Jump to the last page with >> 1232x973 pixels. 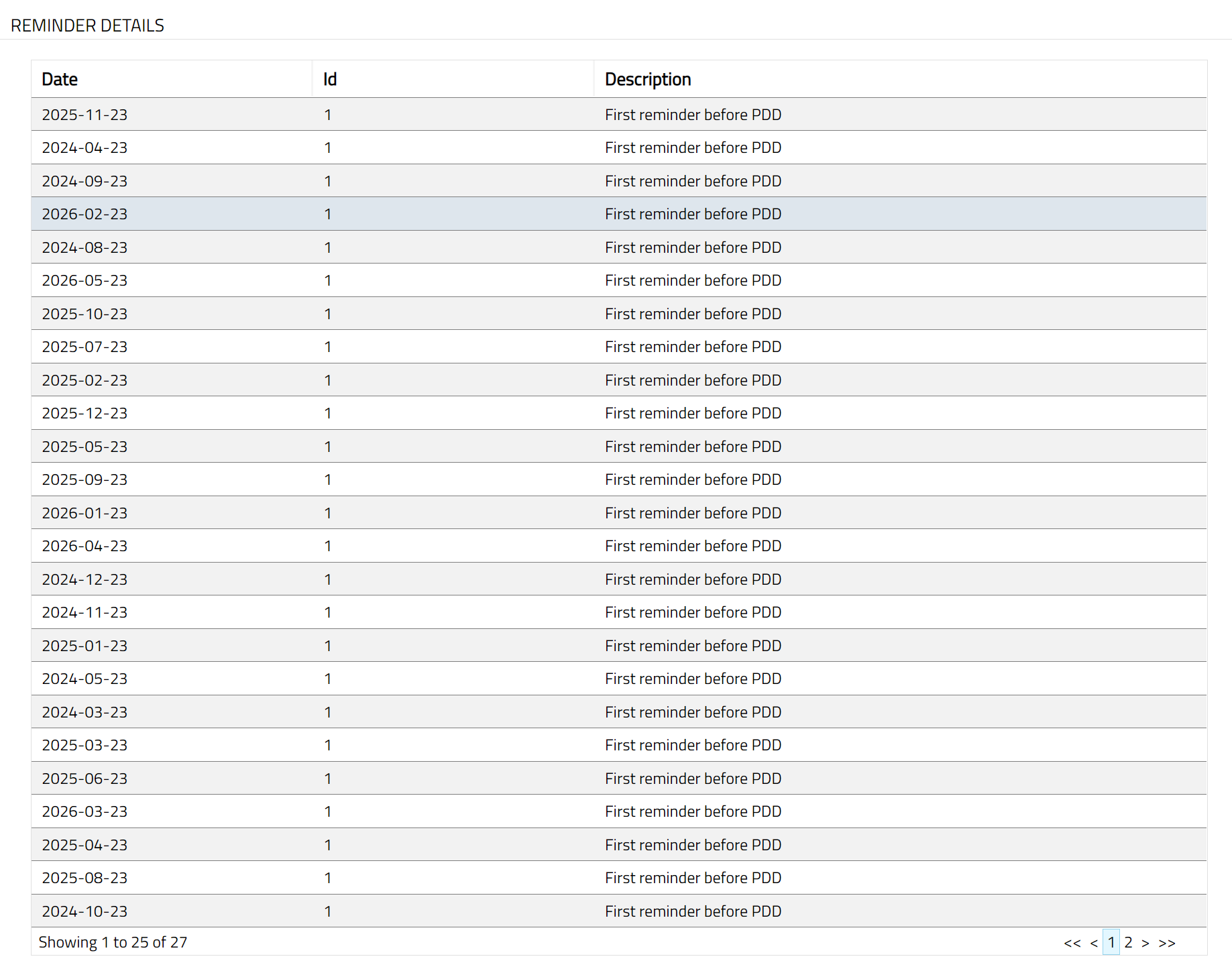pyautogui.click(x=1167, y=943)
